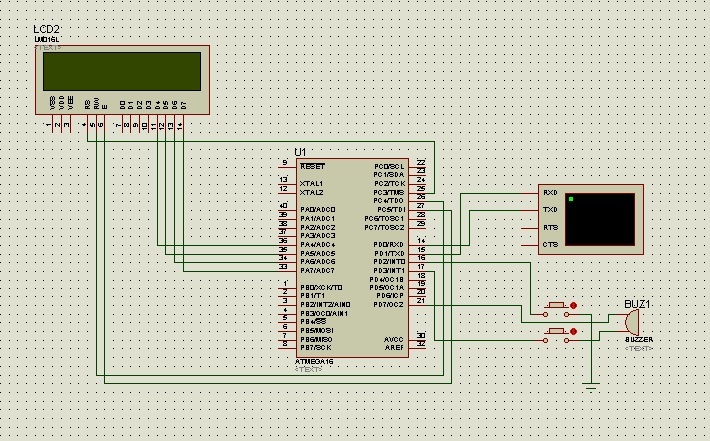Select the CTS pin of the virtual terminal

(x=551, y=244)
